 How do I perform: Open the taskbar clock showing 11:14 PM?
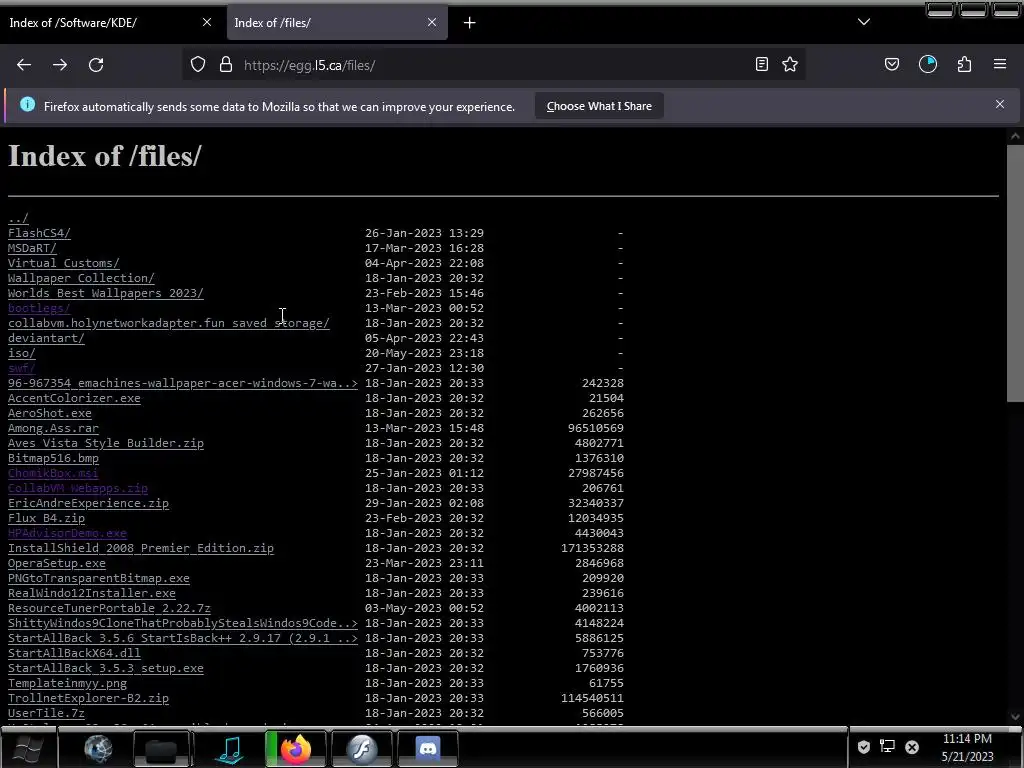click(967, 748)
